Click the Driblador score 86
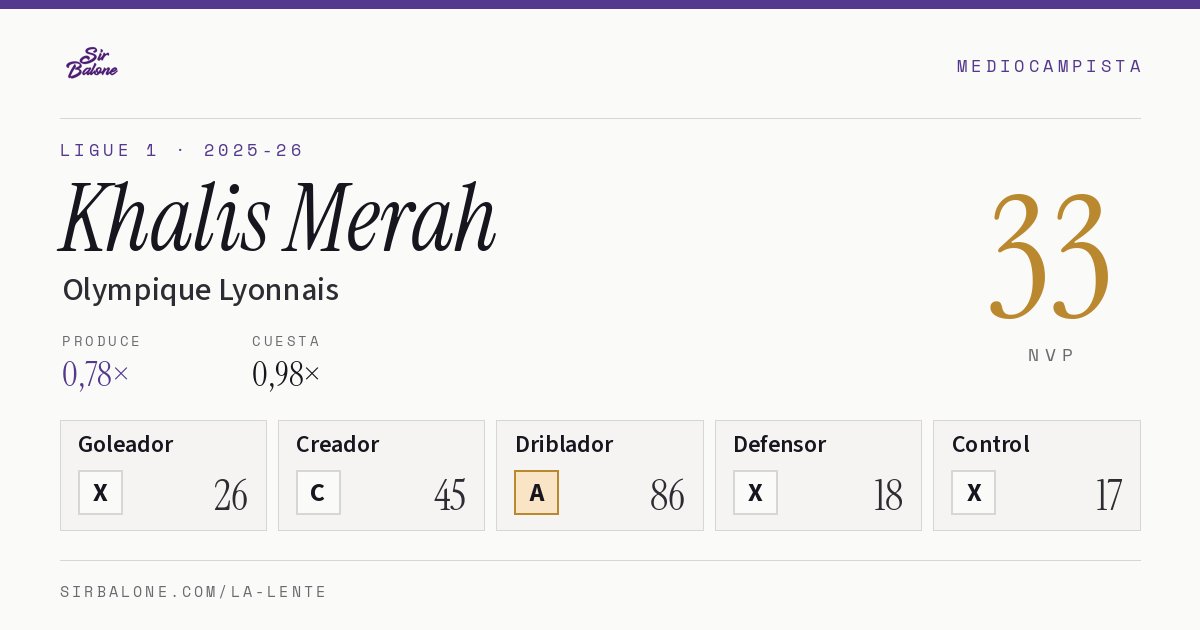The width and height of the screenshot is (1200, 630). (x=667, y=495)
